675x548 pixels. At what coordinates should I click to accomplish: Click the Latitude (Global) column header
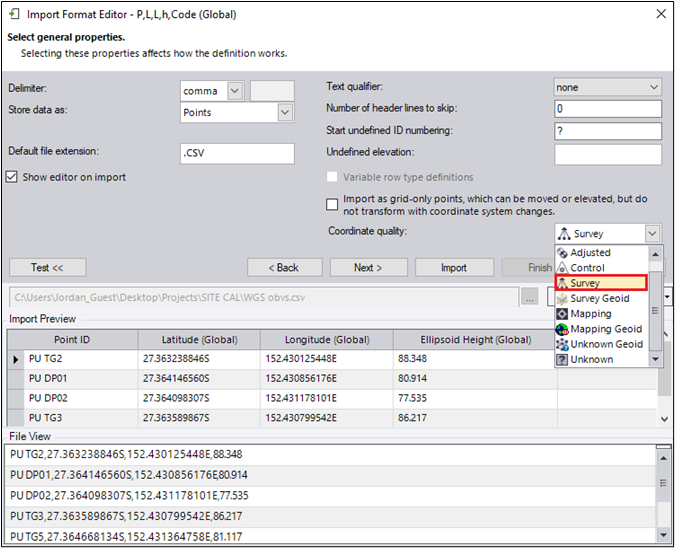pyautogui.click(x=199, y=340)
